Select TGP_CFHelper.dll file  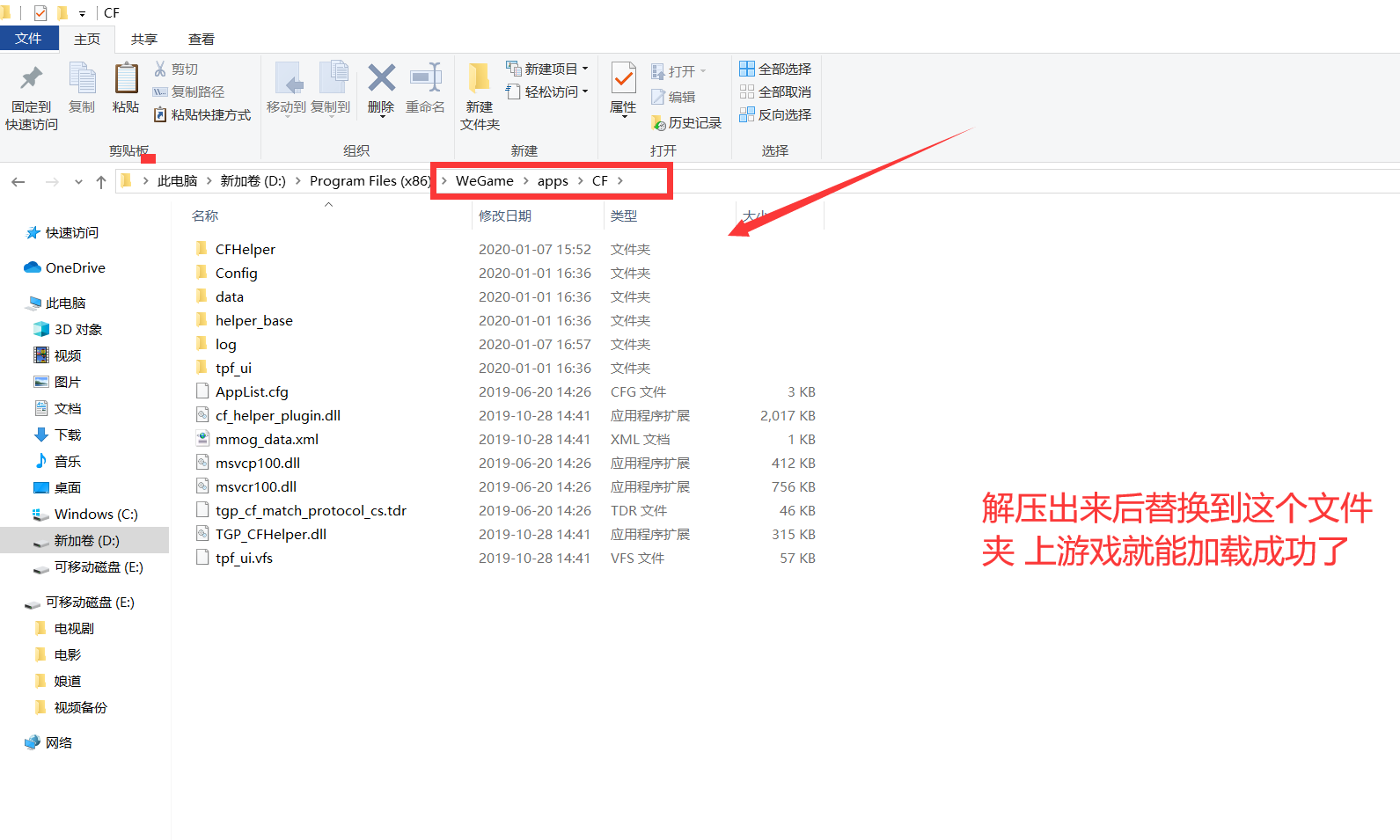tap(271, 535)
